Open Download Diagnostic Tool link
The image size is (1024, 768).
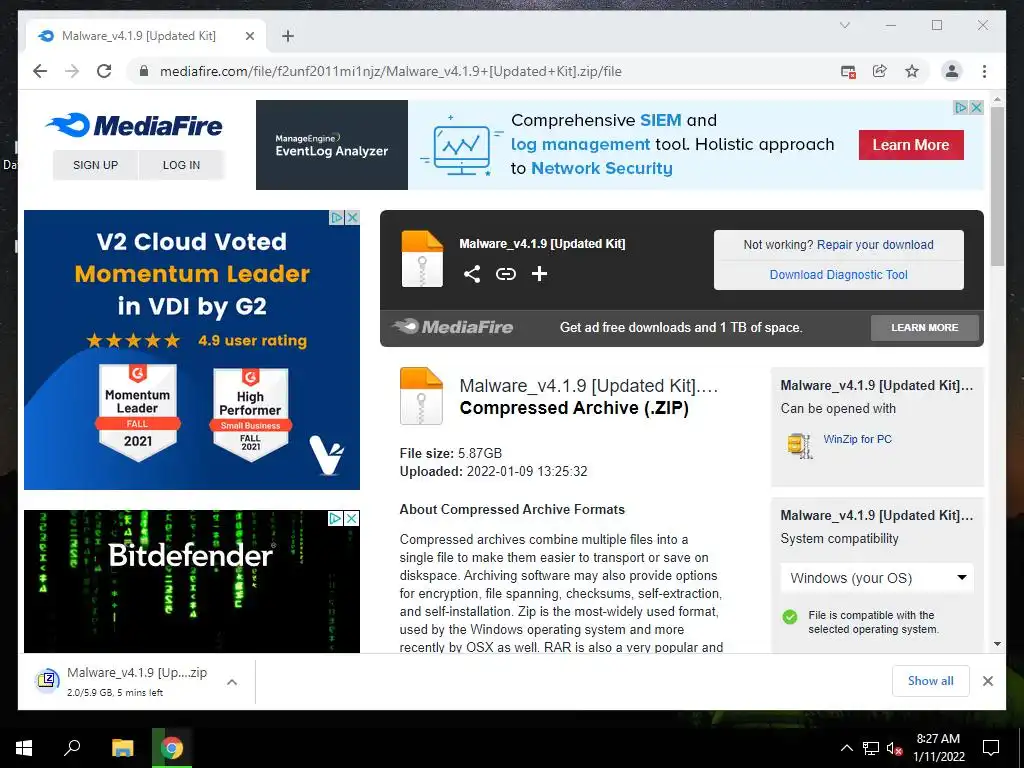(839, 275)
